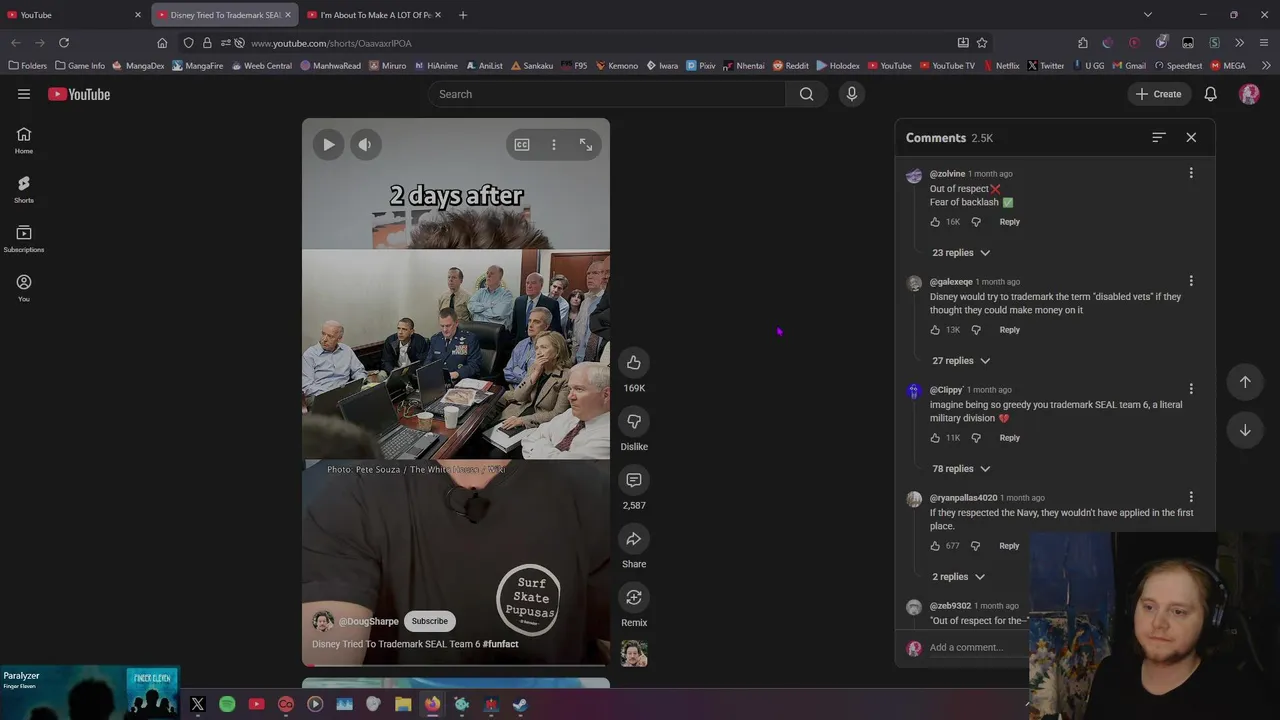Open YouTube notifications bell
The width and height of the screenshot is (1280, 720).
point(1210,94)
